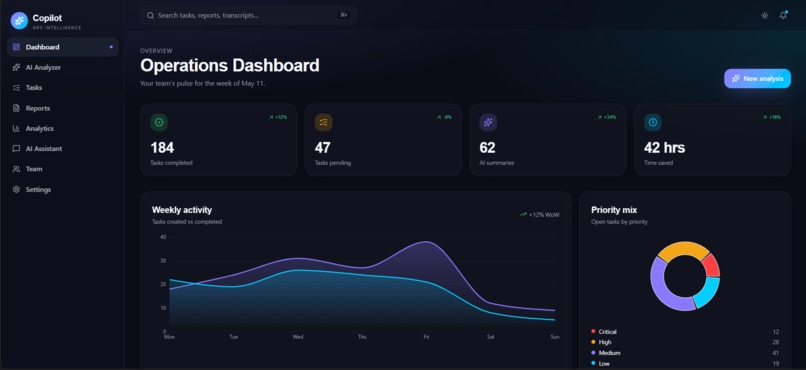Click the trend arrow icon beside +12% WoW
The image size is (806, 370).
click(523, 214)
